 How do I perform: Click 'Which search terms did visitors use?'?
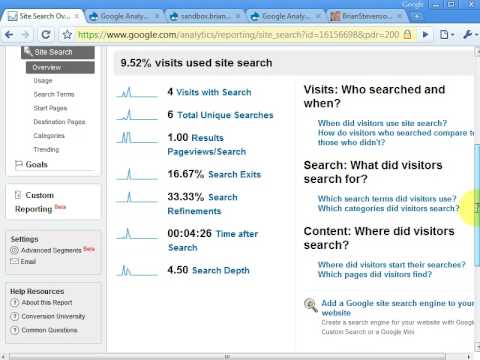coord(387,199)
